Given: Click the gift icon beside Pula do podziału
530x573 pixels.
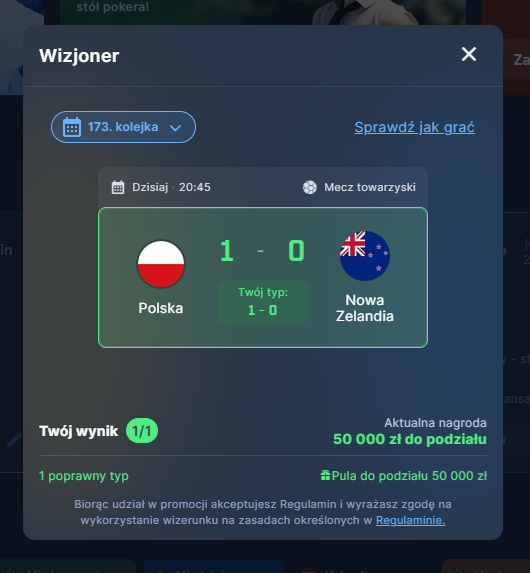Looking at the screenshot, I should [325, 475].
